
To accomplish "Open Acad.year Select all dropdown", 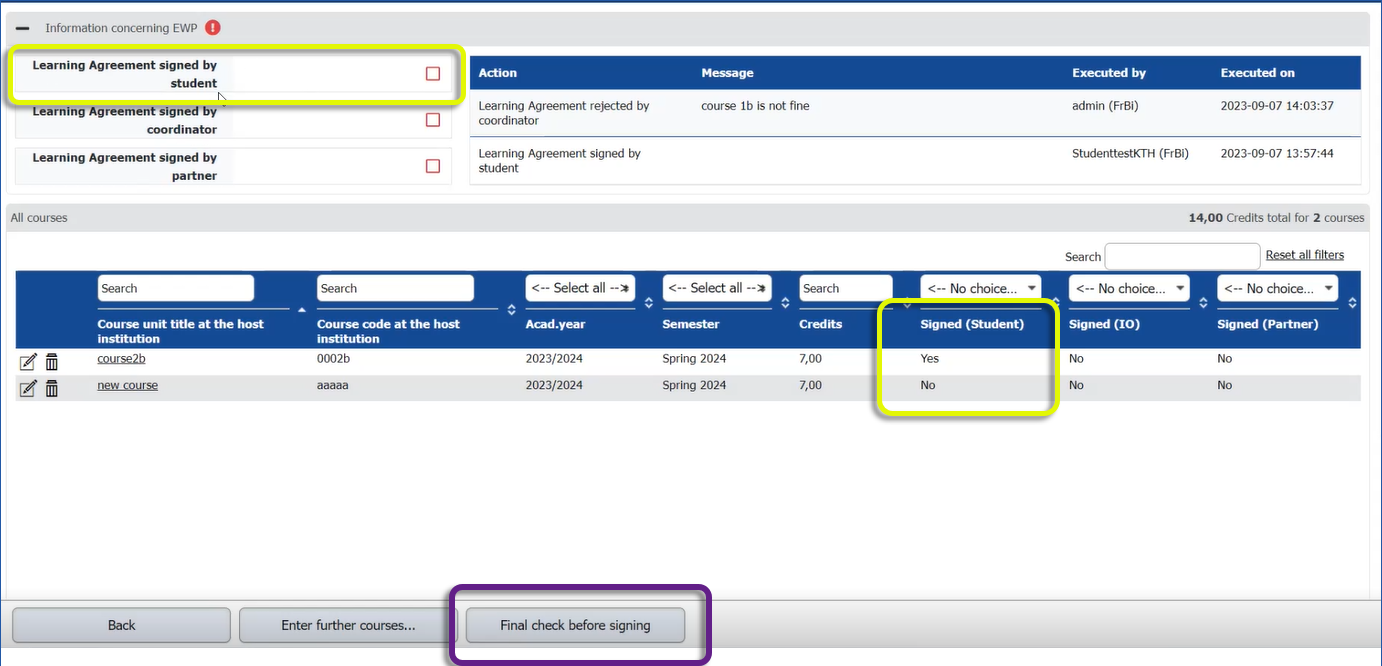I will 580,288.
